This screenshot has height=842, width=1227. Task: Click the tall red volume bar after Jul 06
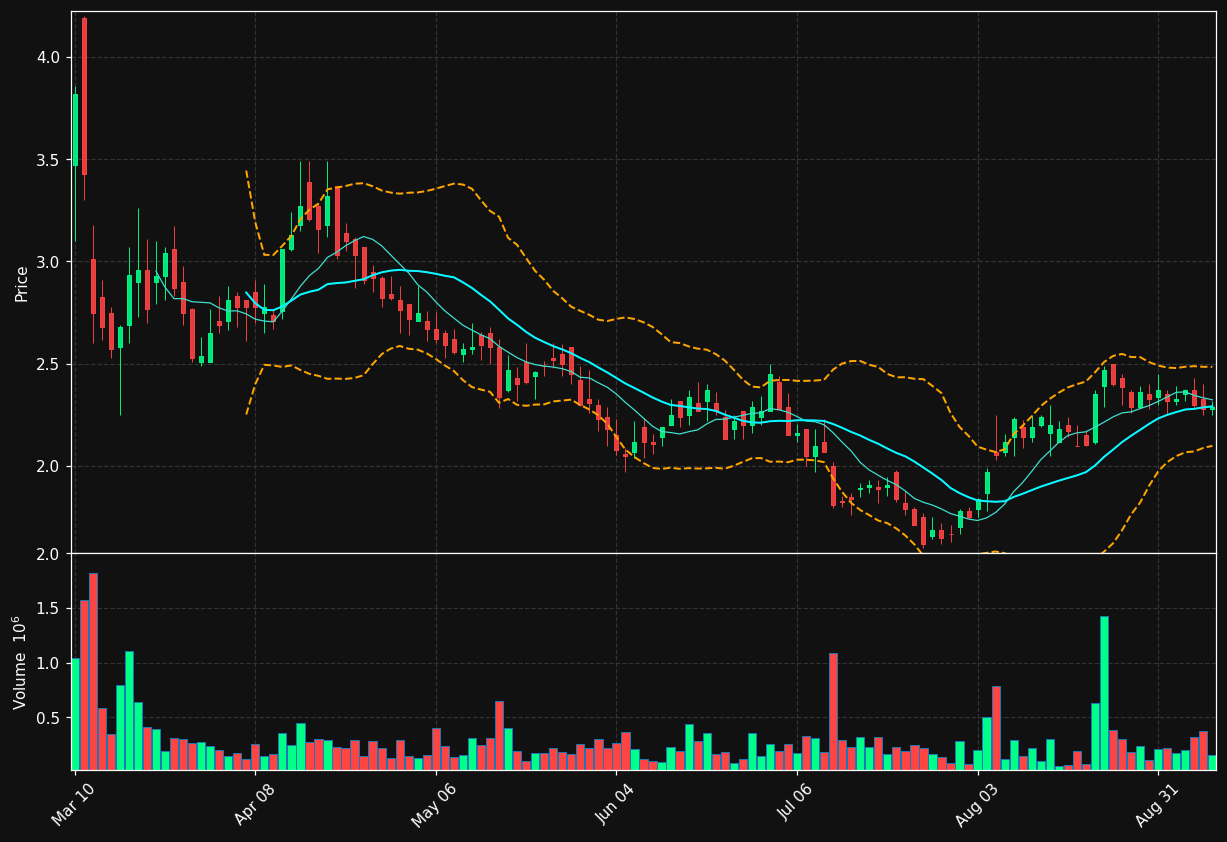(833, 711)
